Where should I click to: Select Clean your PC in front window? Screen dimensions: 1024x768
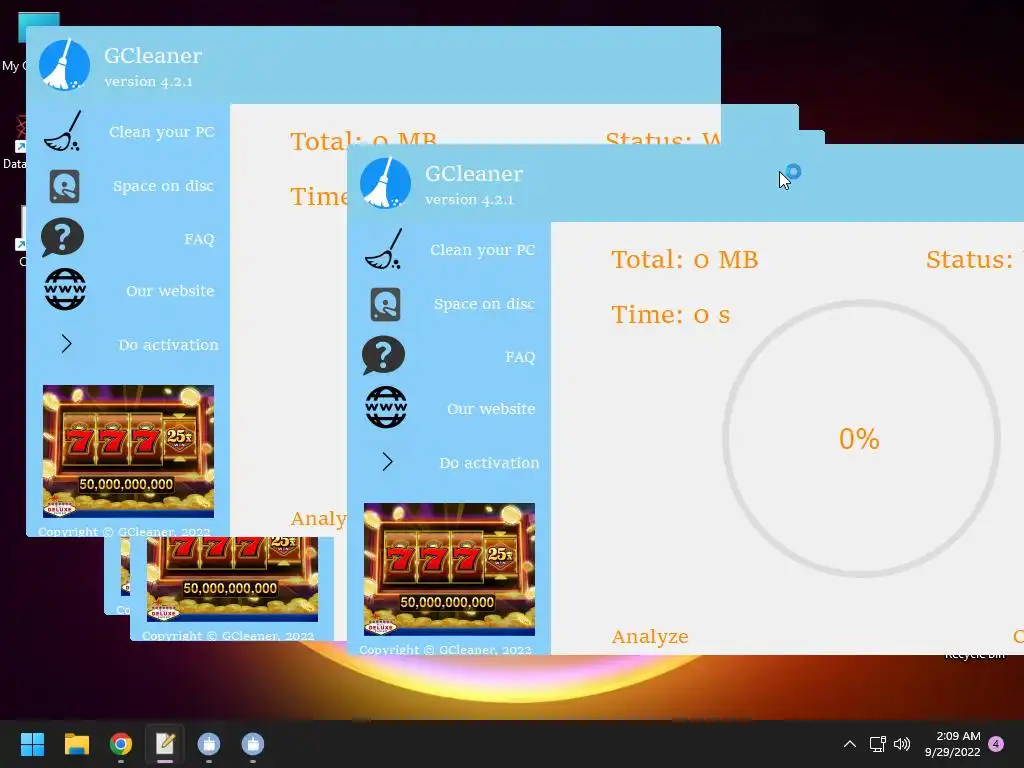click(x=483, y=249)
